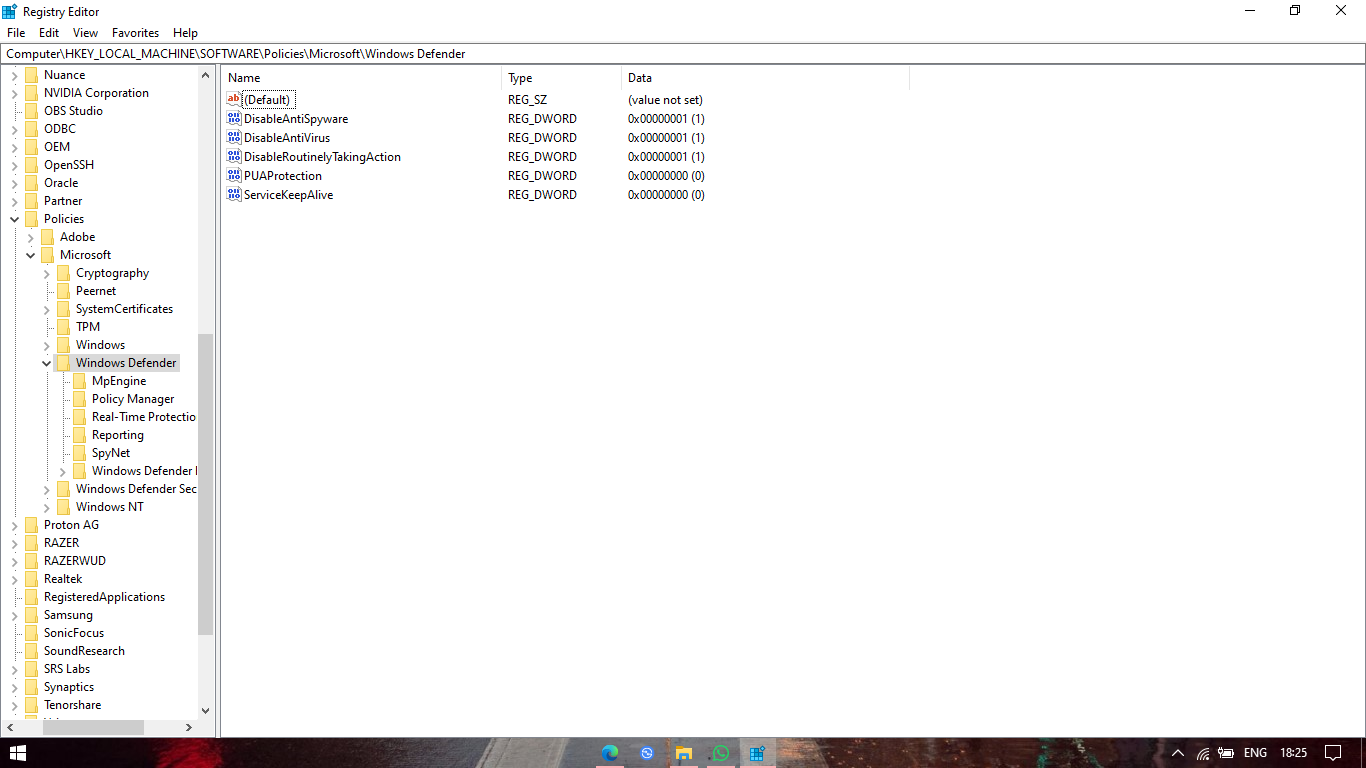Select the DisableRoutinelyTakingAction value name
The width and height of the screenshot is (1366, 768).
pos(322,157)
